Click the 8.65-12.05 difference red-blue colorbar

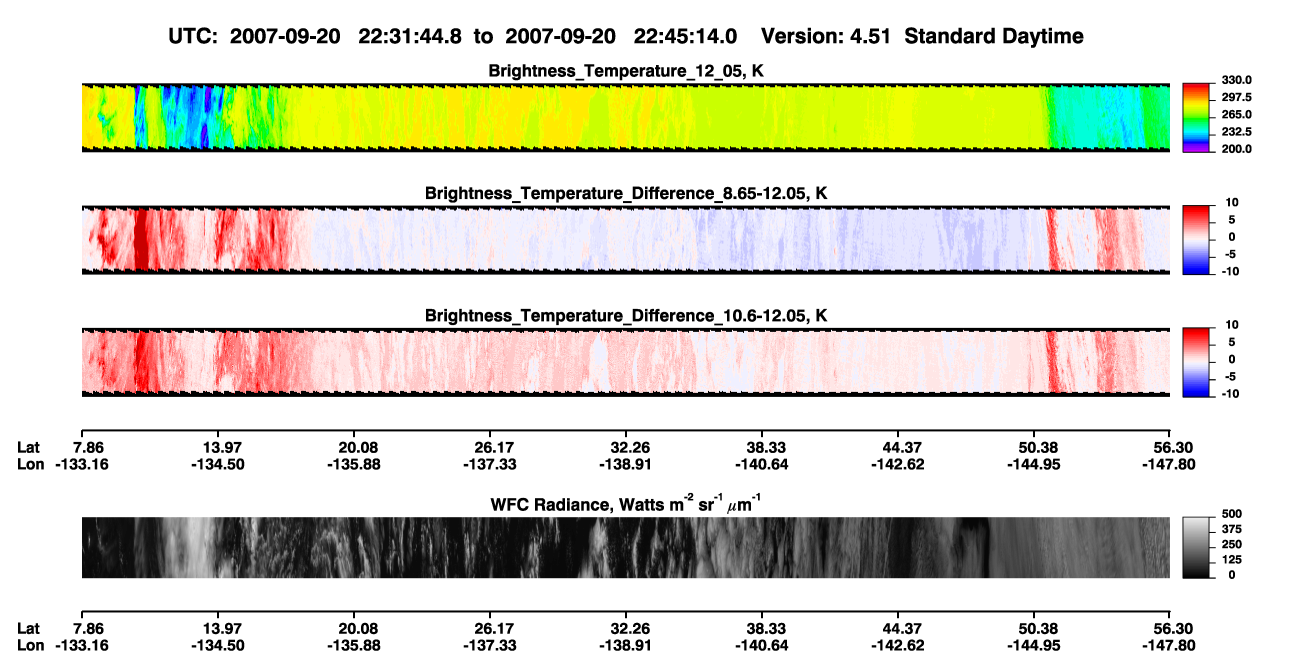point(1195,238)
